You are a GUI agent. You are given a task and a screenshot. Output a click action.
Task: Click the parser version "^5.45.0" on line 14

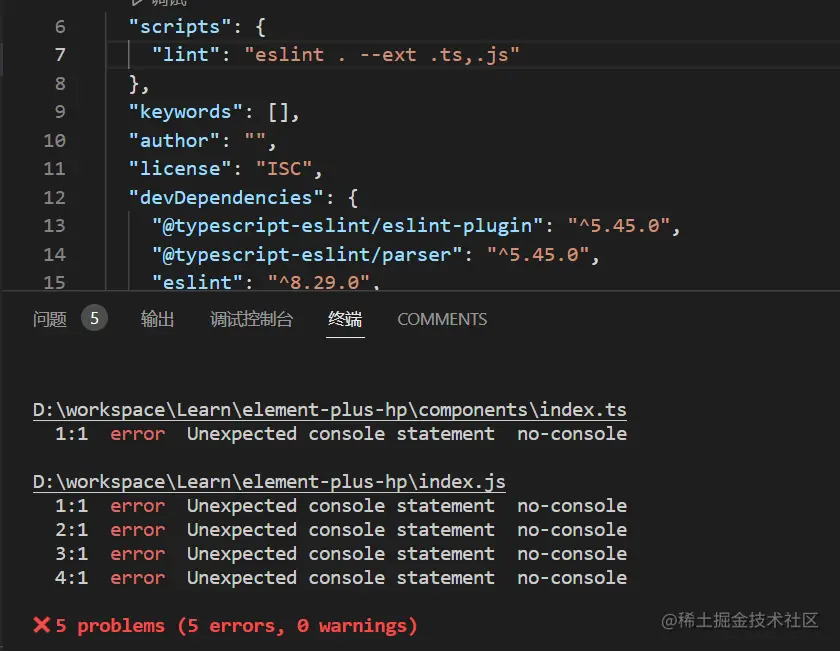[538, 255]
